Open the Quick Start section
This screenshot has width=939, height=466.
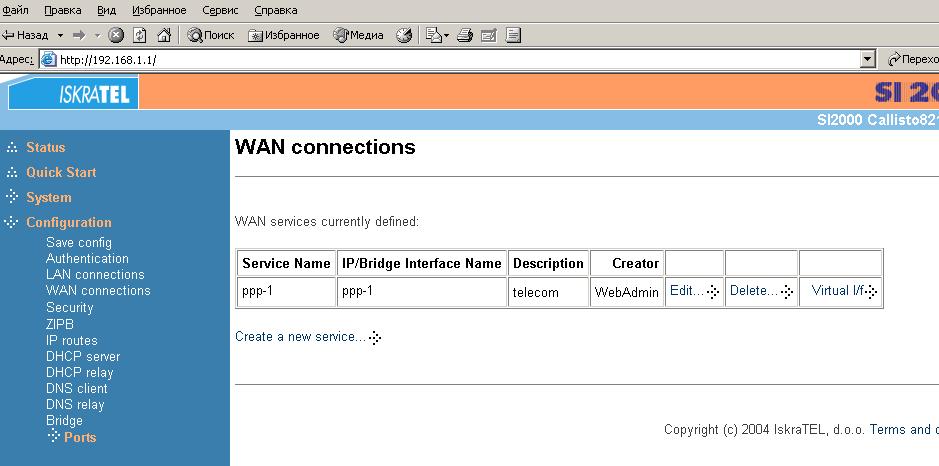click(61, 173)
